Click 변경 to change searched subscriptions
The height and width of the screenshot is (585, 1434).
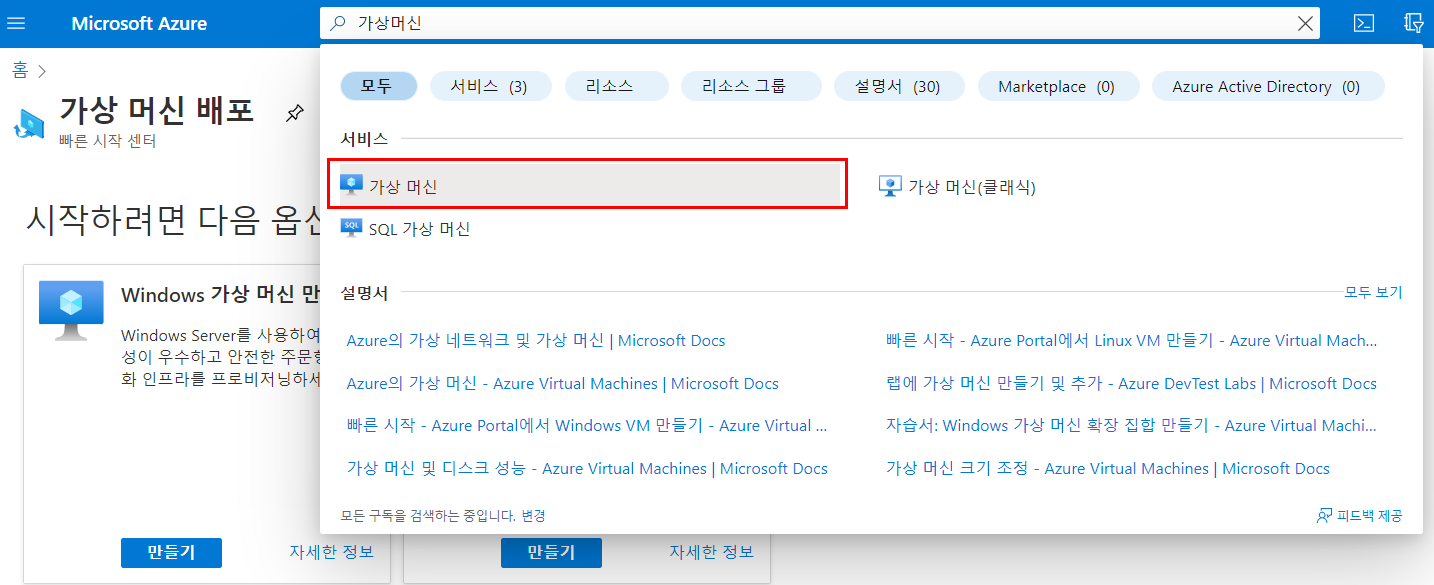pyautogui.click(x=533, y=516)
